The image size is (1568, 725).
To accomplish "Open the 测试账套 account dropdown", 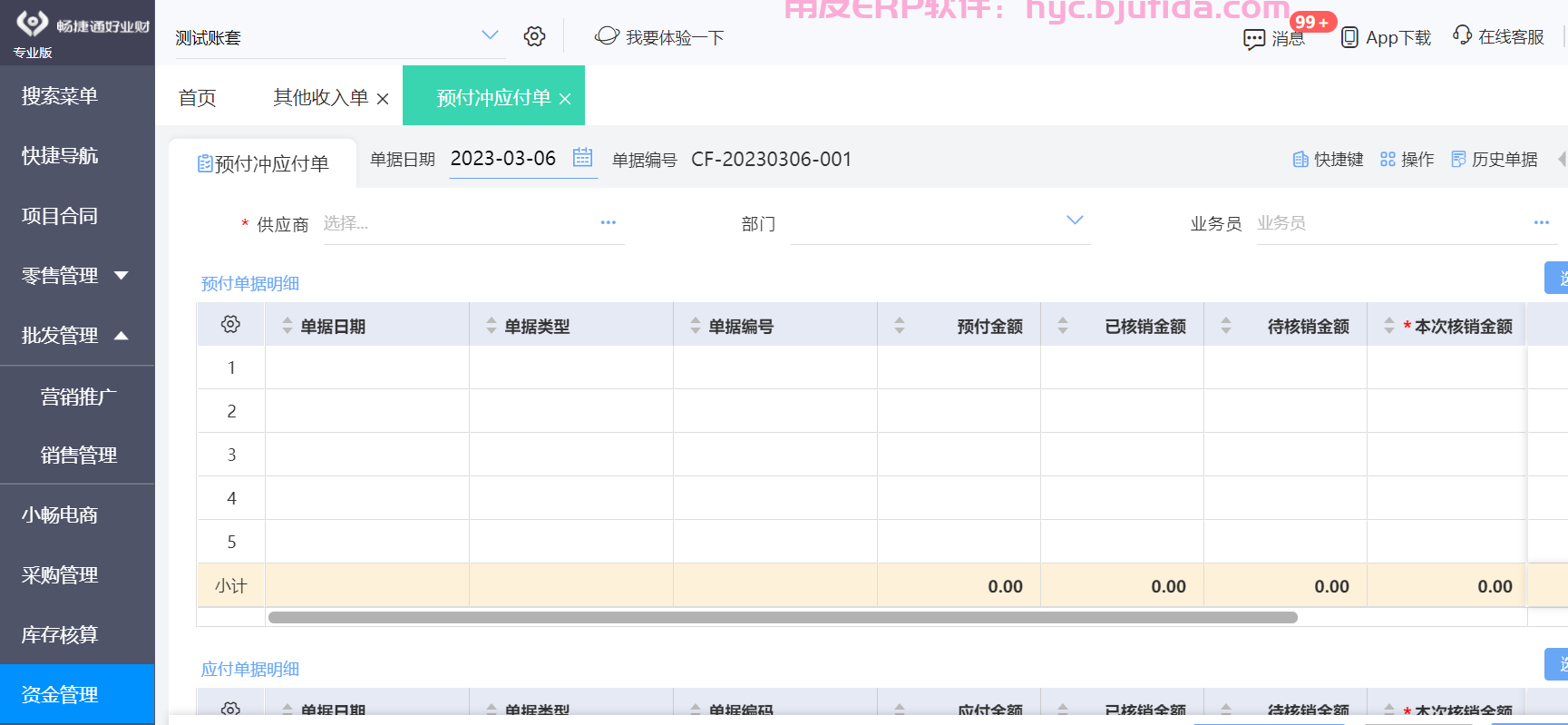I will [x=490, y=35].
